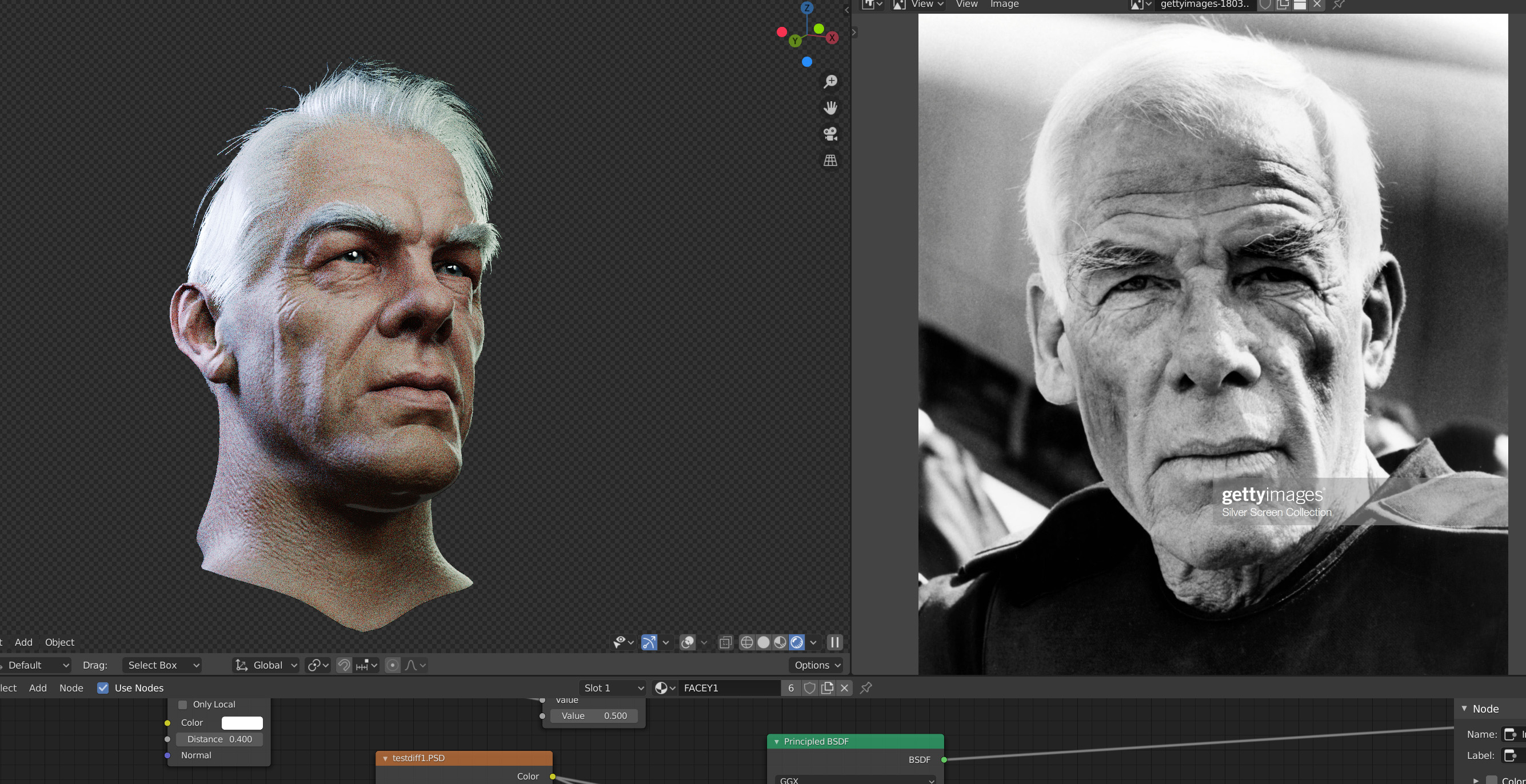1526x784 pixels.
Task: Unlink the FACEY1 material with X
Action: click(845, 688)
